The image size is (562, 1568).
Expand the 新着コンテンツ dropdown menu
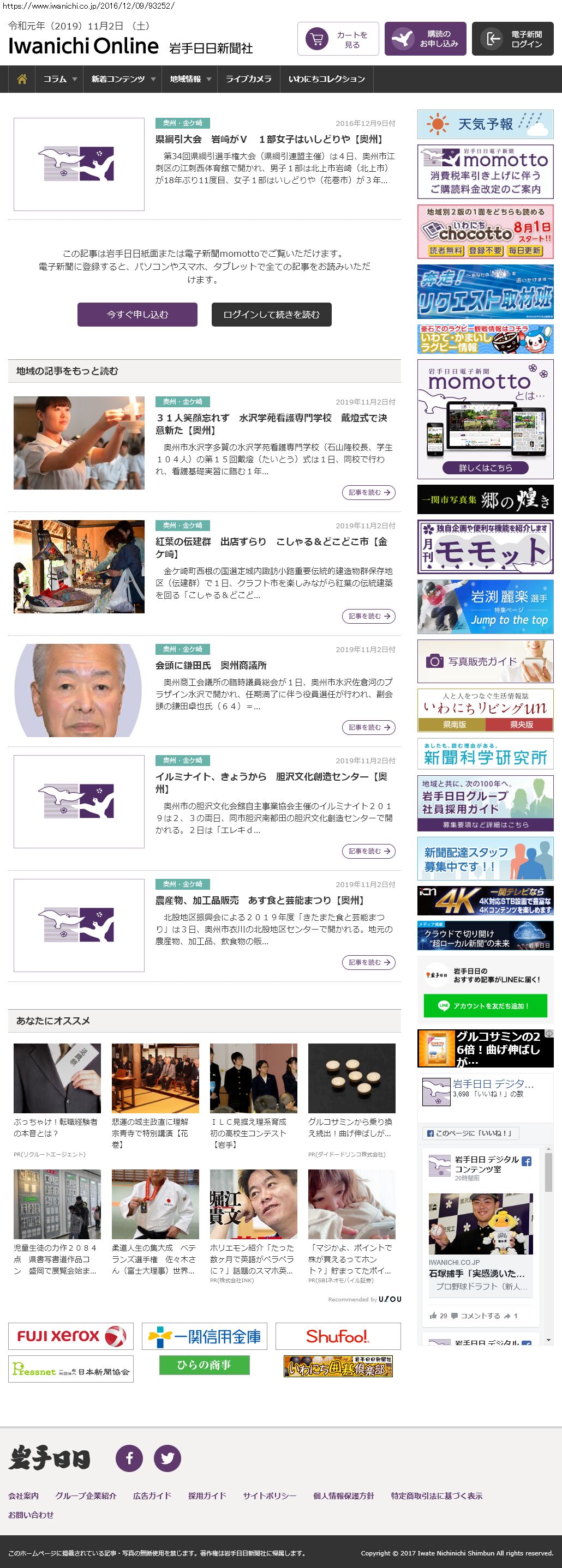(x=123, y=79)
